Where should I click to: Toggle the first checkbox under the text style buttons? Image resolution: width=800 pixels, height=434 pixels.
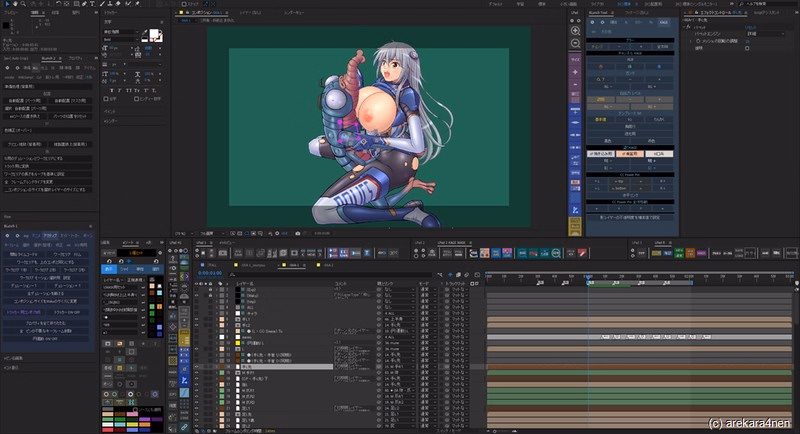(x=107, y=99)
